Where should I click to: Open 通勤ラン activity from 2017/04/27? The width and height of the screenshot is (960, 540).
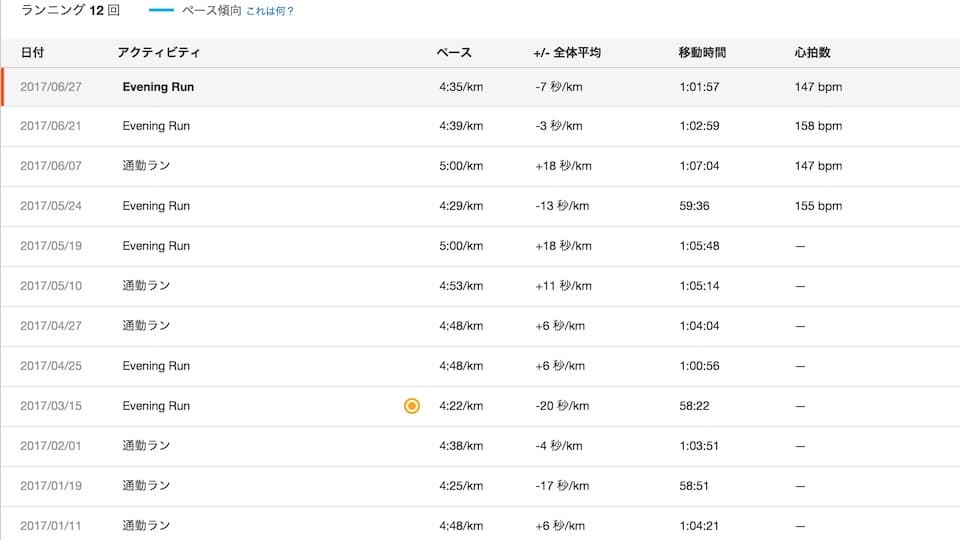(x=146, y=326)
